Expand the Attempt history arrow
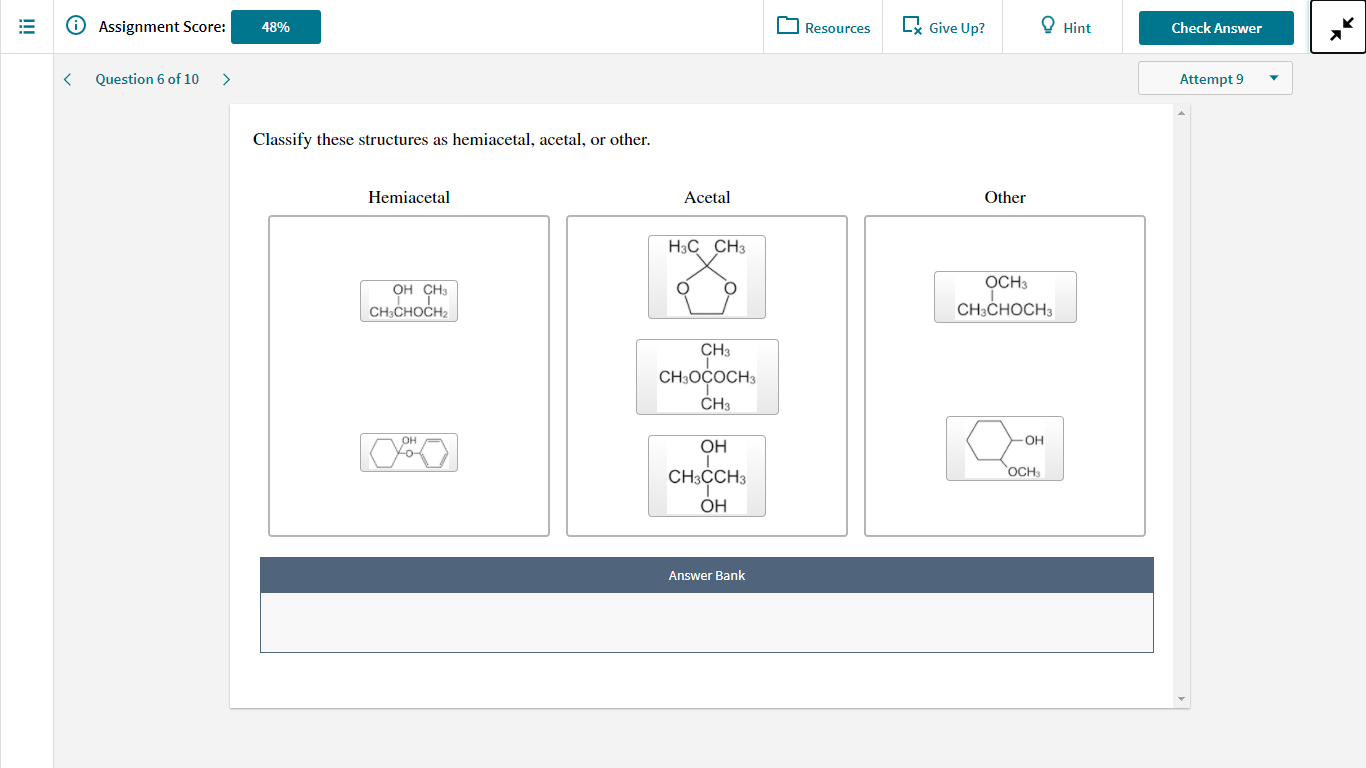This screenshot has height=768, width=1366. tap(1274, 78)
